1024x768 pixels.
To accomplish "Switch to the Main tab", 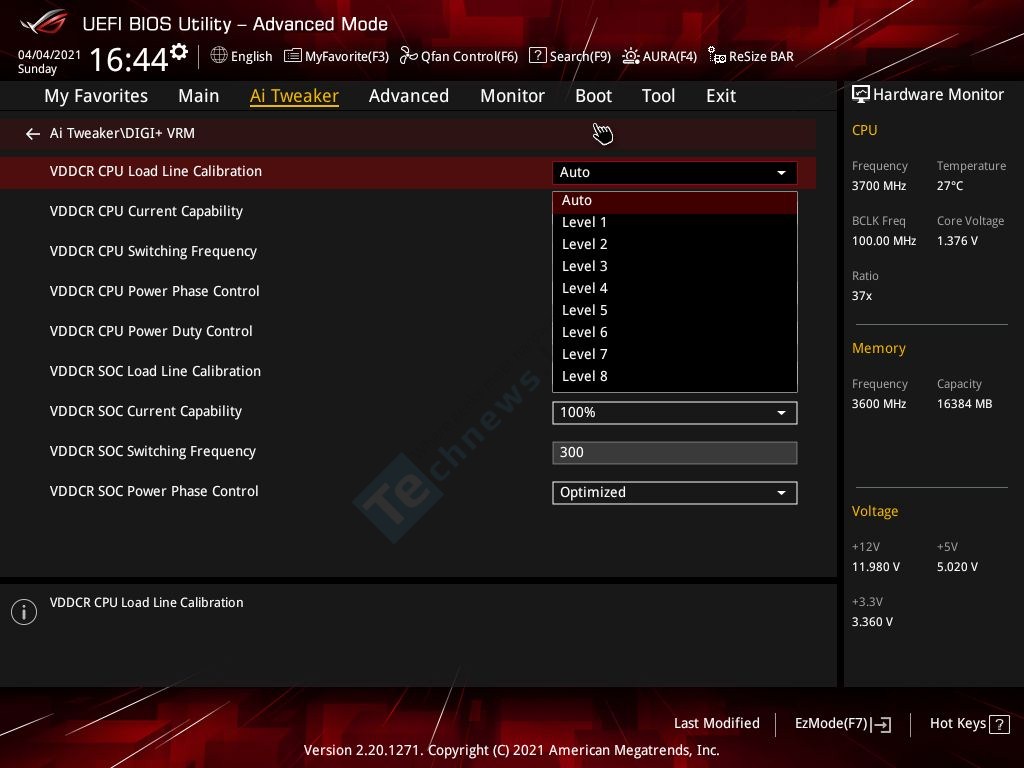I will coord(199,96).
